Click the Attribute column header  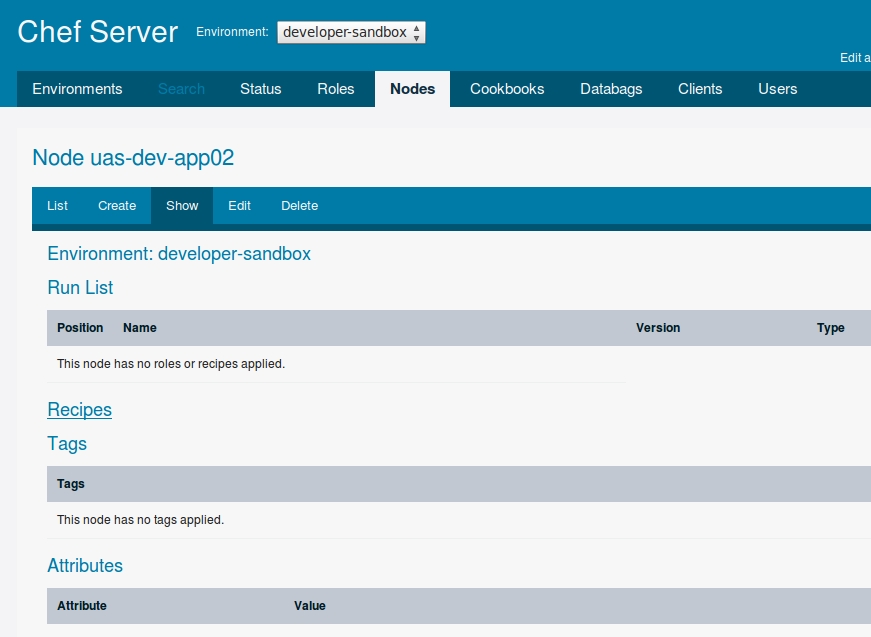(x=82, y=606)
